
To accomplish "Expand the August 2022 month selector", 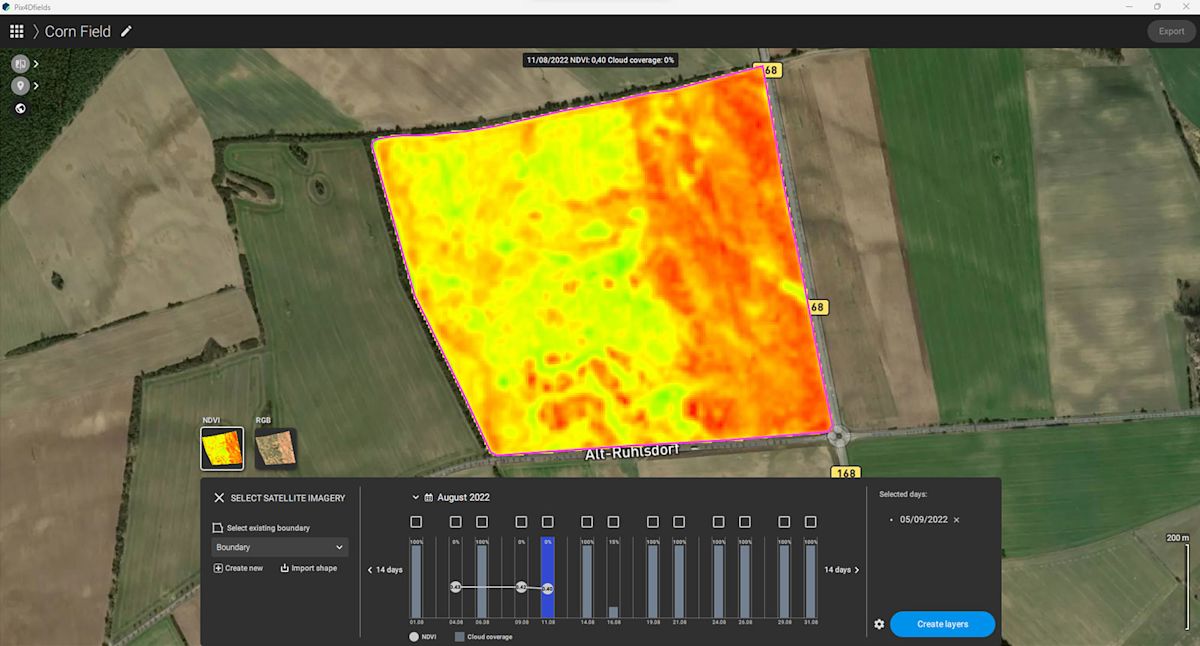I will click(415, 497).
